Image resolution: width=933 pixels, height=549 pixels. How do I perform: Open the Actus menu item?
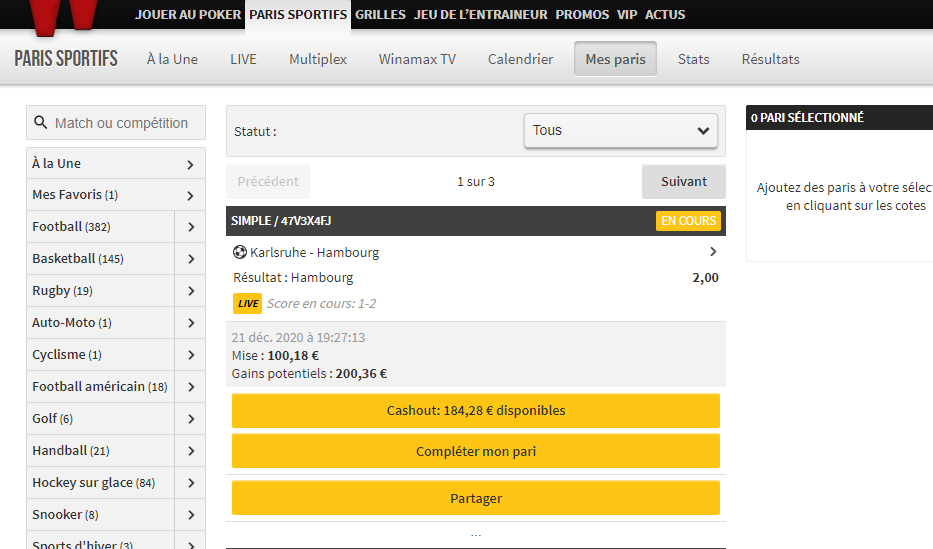pos(665,14)
